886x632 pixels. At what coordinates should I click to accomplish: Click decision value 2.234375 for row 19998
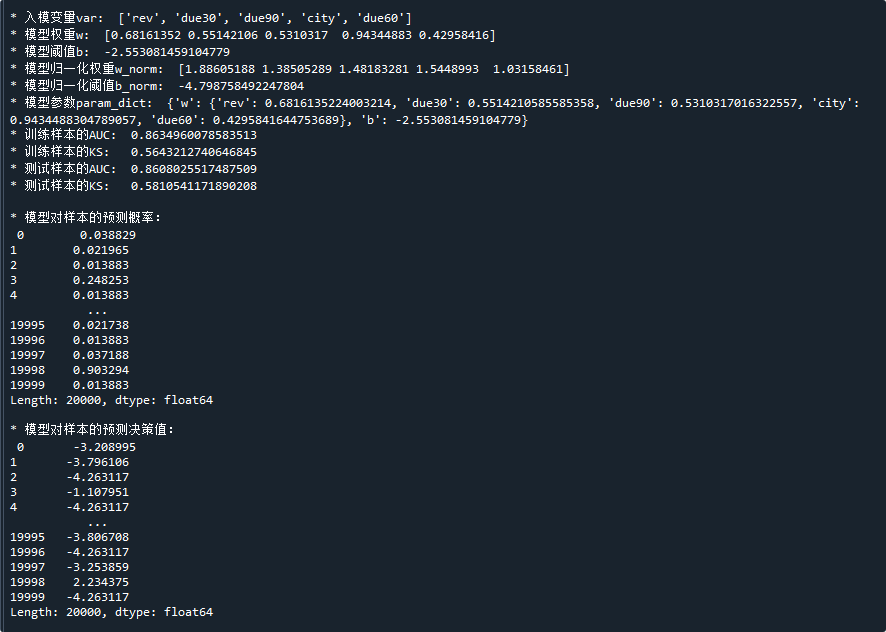(x=101, y=582)
